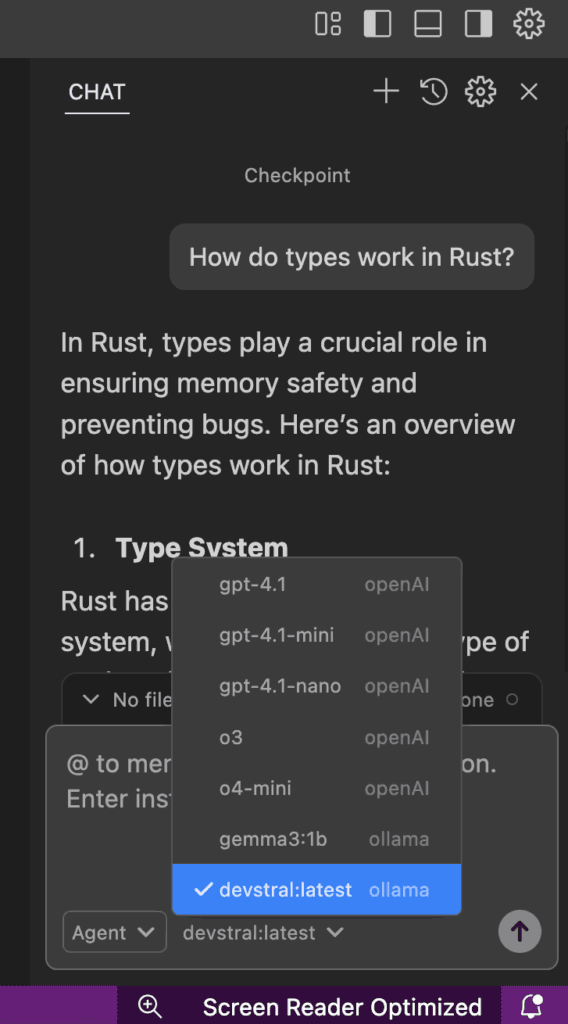Start a new chat with plus icon
Screen dimensions: 568x1024
[386, 91]
